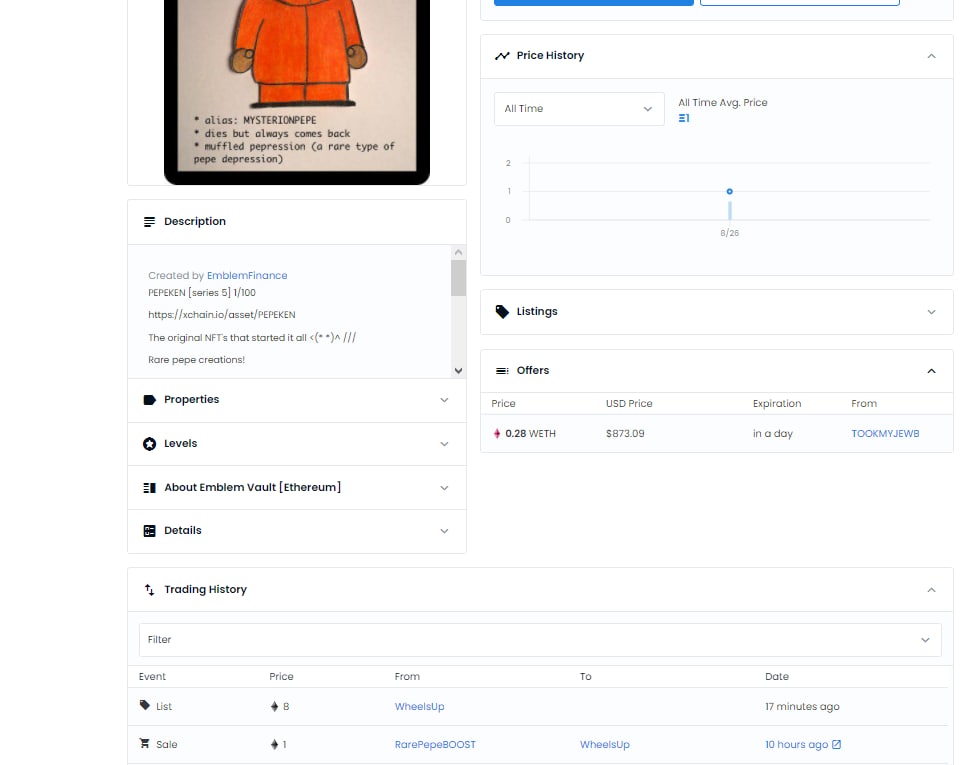Viewport: 966px width, 765px height.
Task: Click the Description lines icon
Action: 149,222
